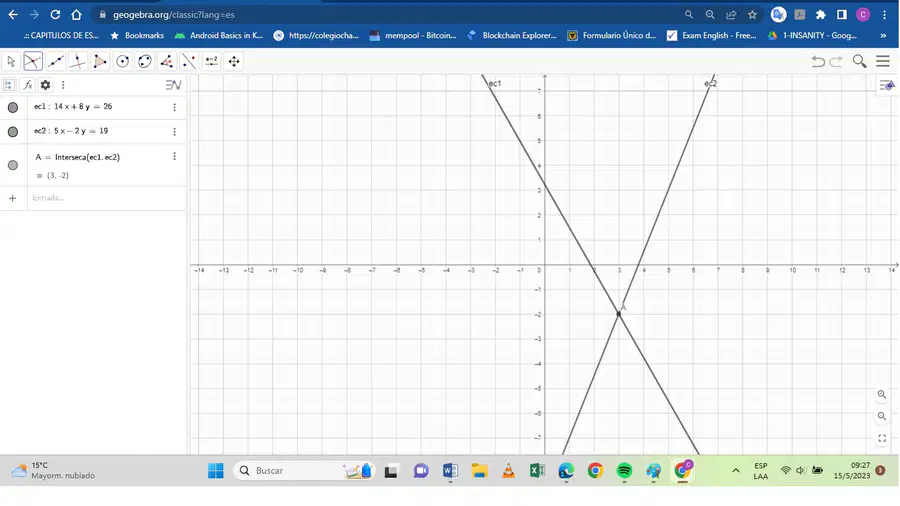Open the browser home page
Image resolution: width=900 pixels, height=506 pixels.
click(x=76, y=15)
